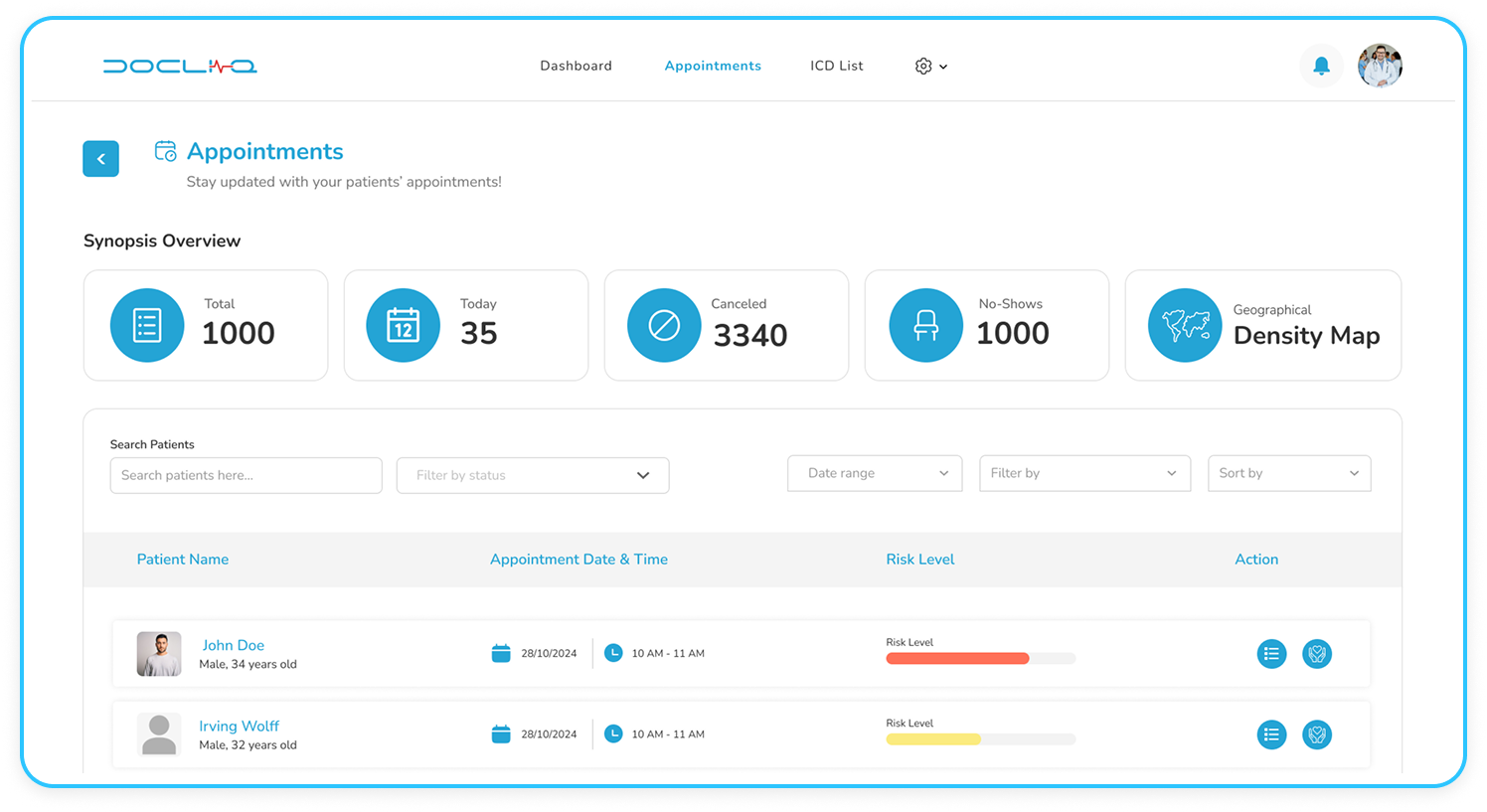1487x812 pixels.
Task: Click the clock icon on Irving Wolff's row
Action: tap(612, 733)
